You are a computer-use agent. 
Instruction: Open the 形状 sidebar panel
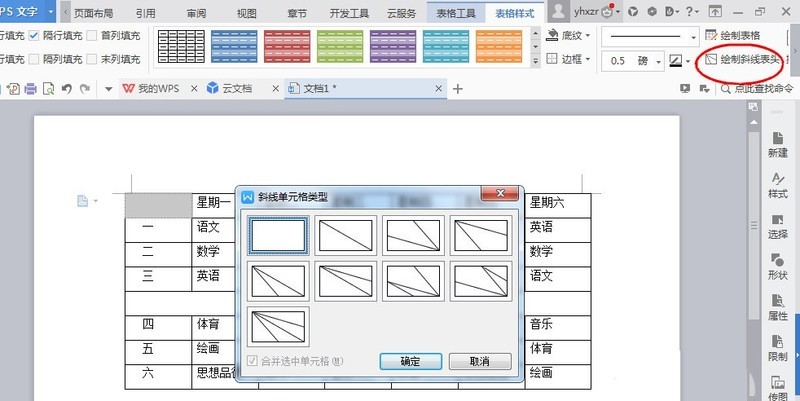(x=778, y=266)
